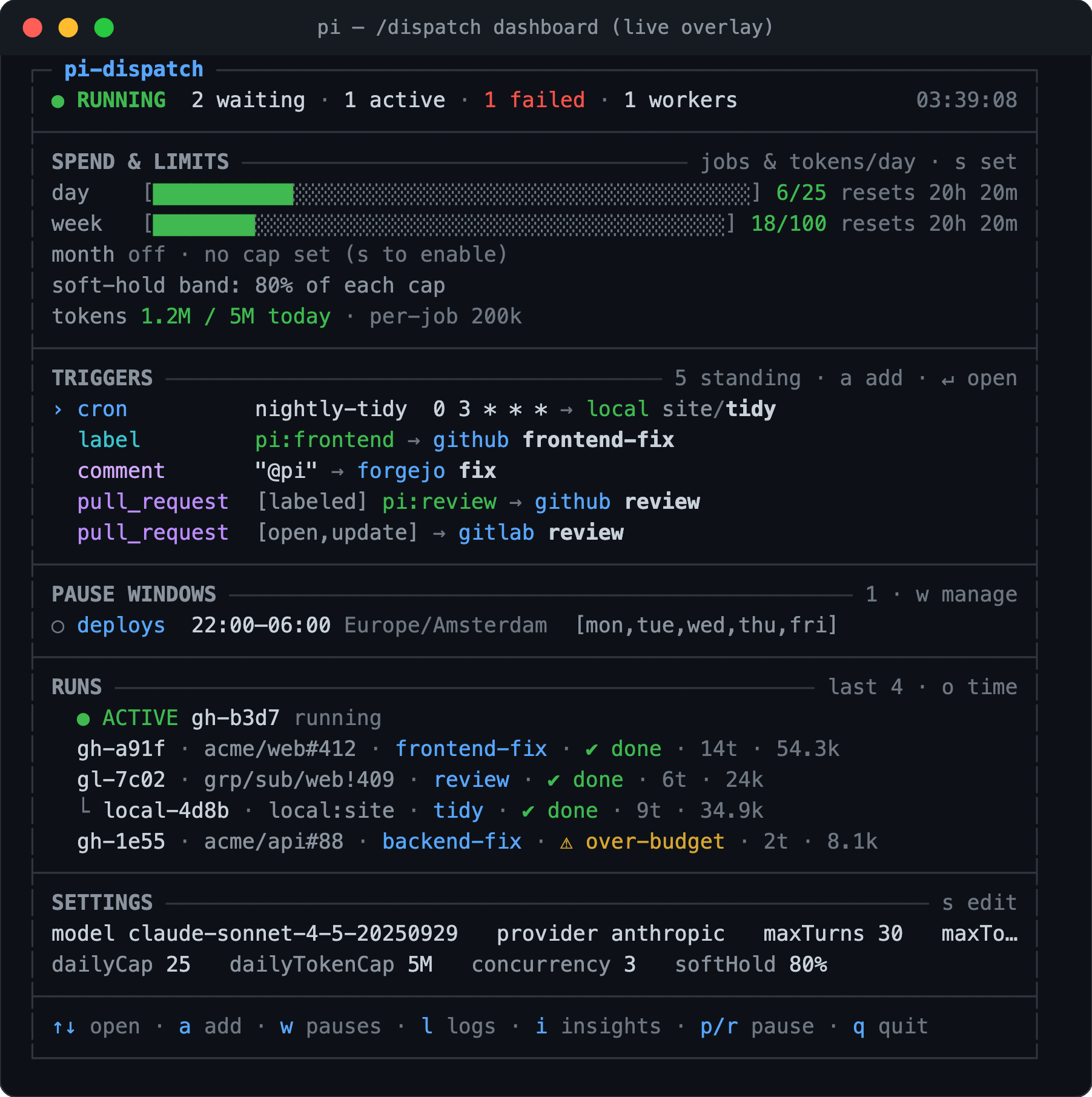Click the model claude-sonnet-4-5-20250929 setting
The height and width of the screenshot is (1097, 1092).
coord(255,933)
